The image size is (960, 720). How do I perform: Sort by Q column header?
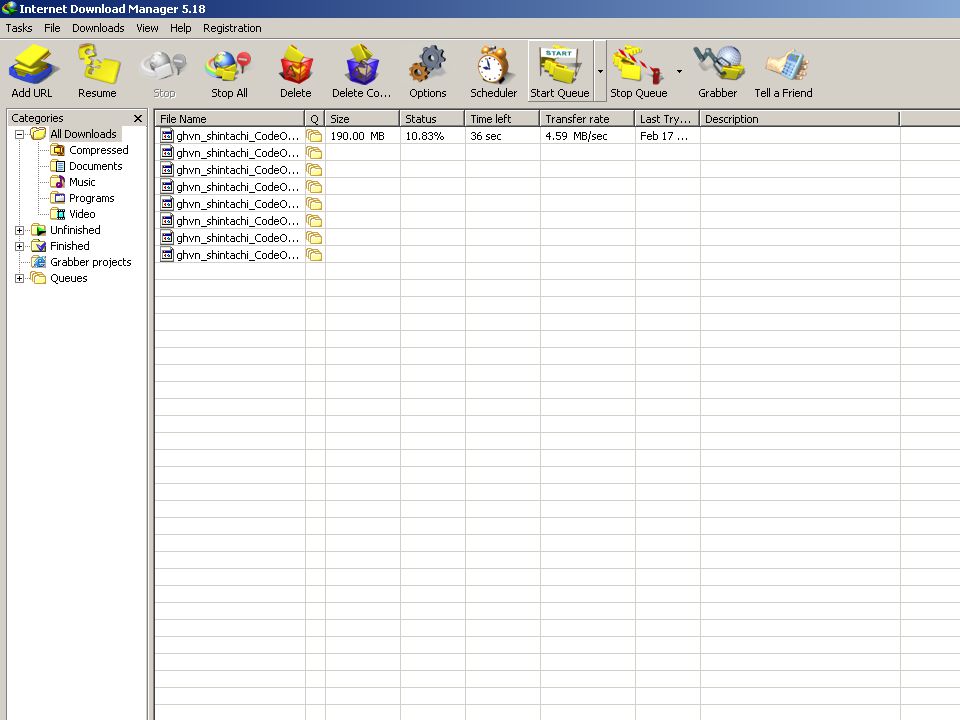(x=315, y=119)
